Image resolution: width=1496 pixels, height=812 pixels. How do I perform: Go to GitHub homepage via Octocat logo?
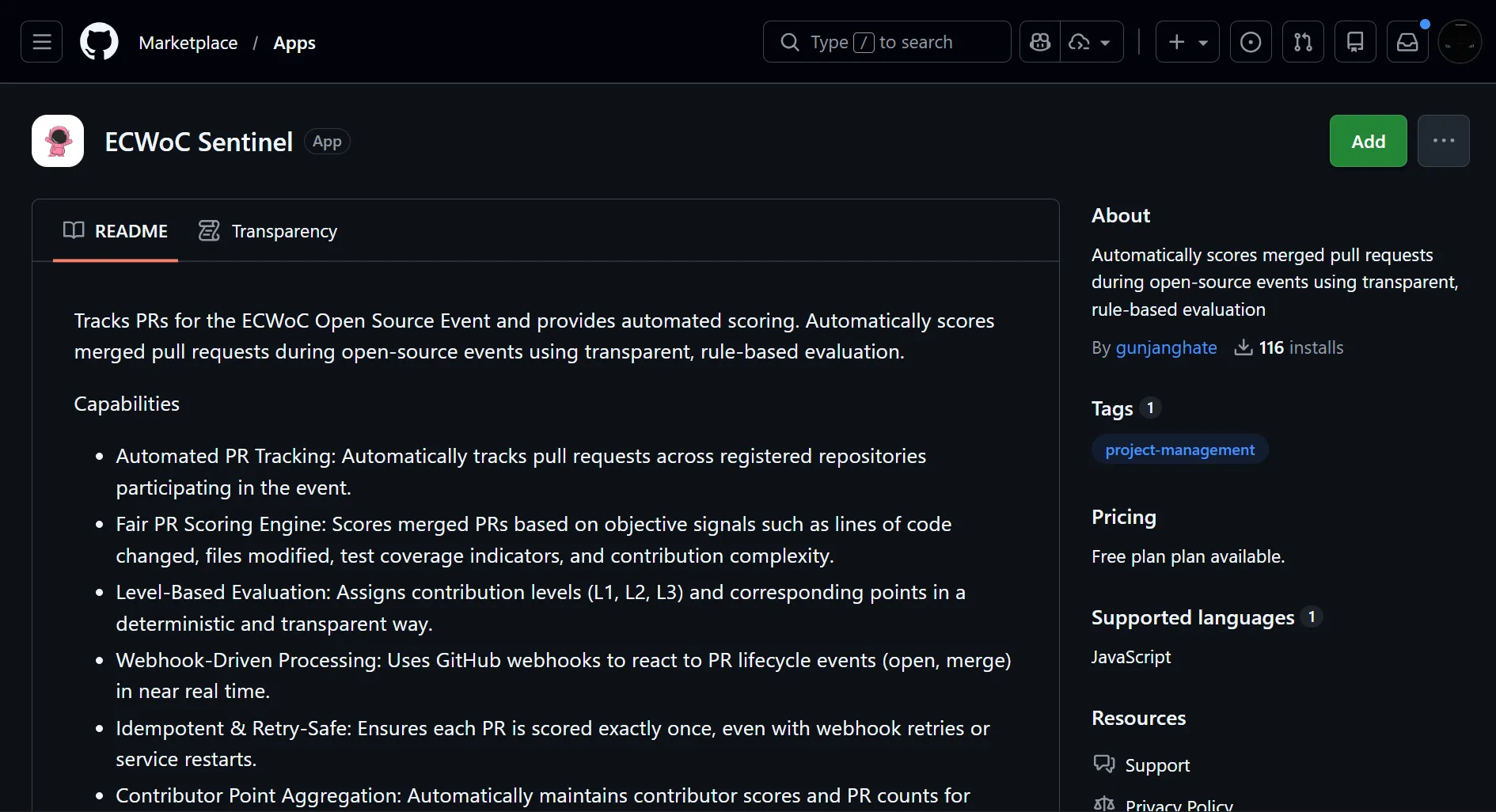tap(99, 42)
